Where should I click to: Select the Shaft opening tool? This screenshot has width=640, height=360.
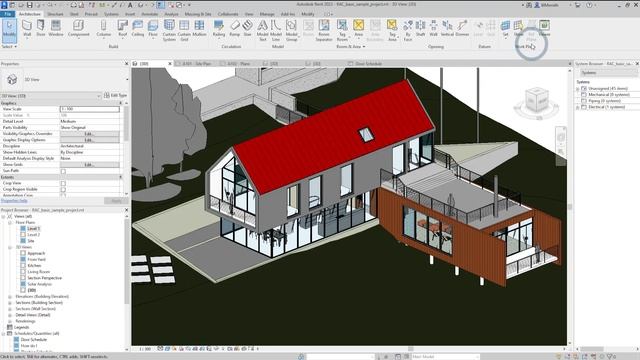[420, 29]
